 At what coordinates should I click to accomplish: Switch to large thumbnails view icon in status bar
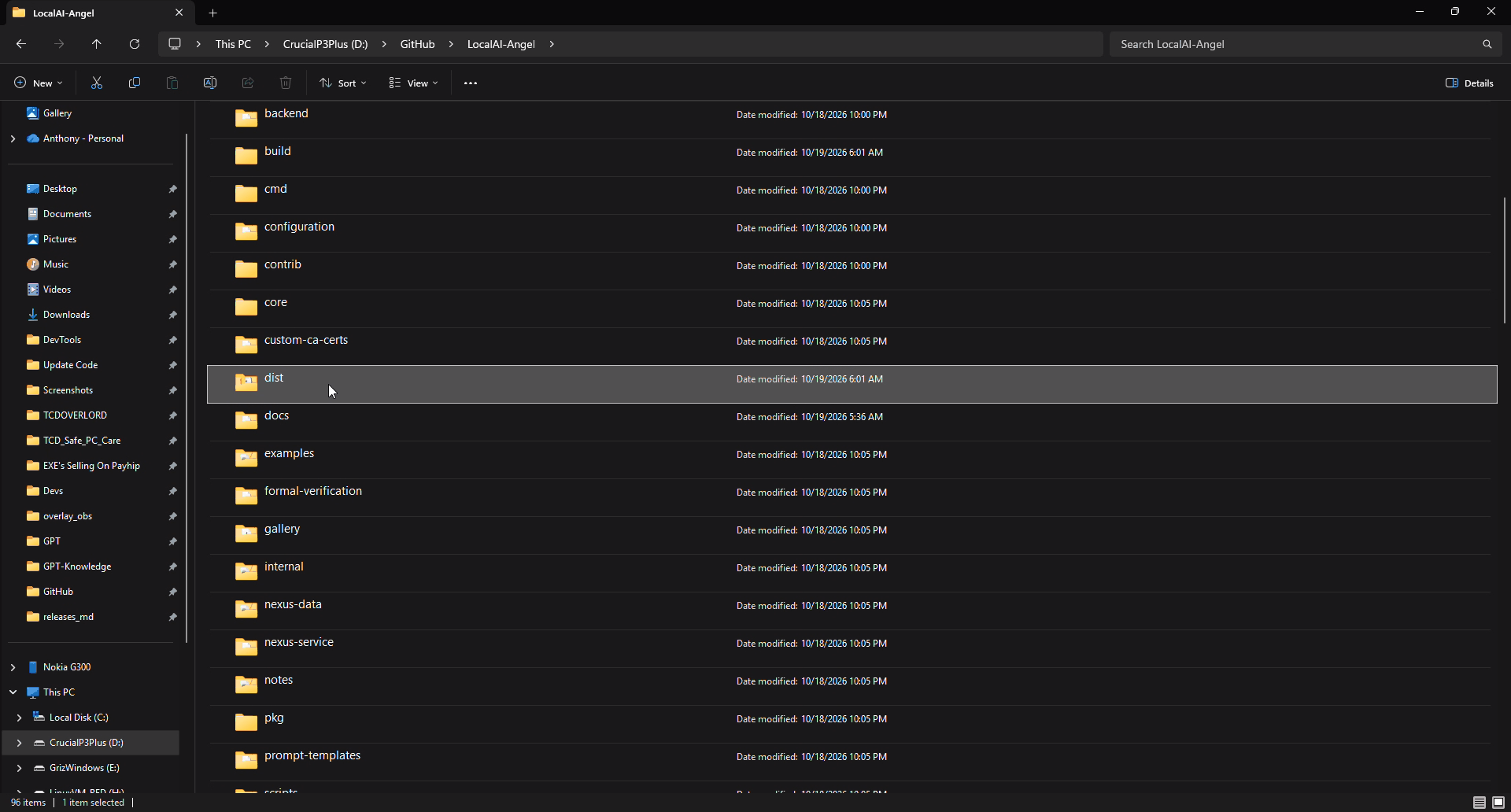click(x=1498, y=803)
